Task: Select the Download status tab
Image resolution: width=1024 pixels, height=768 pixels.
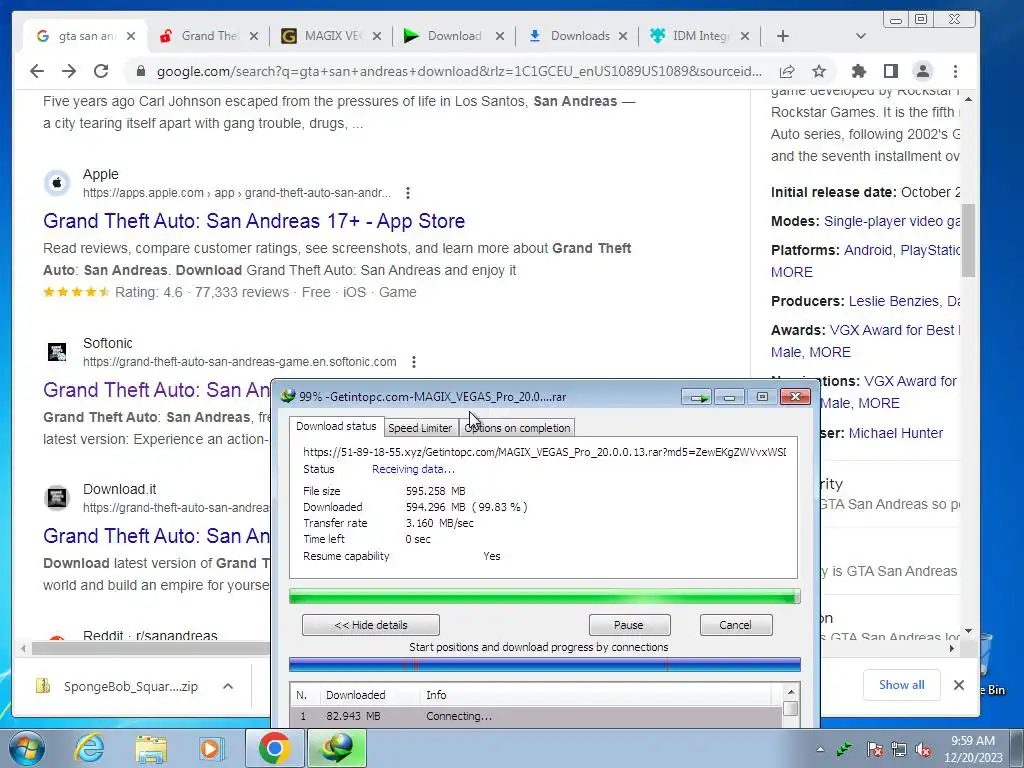Action: [336, 426]
